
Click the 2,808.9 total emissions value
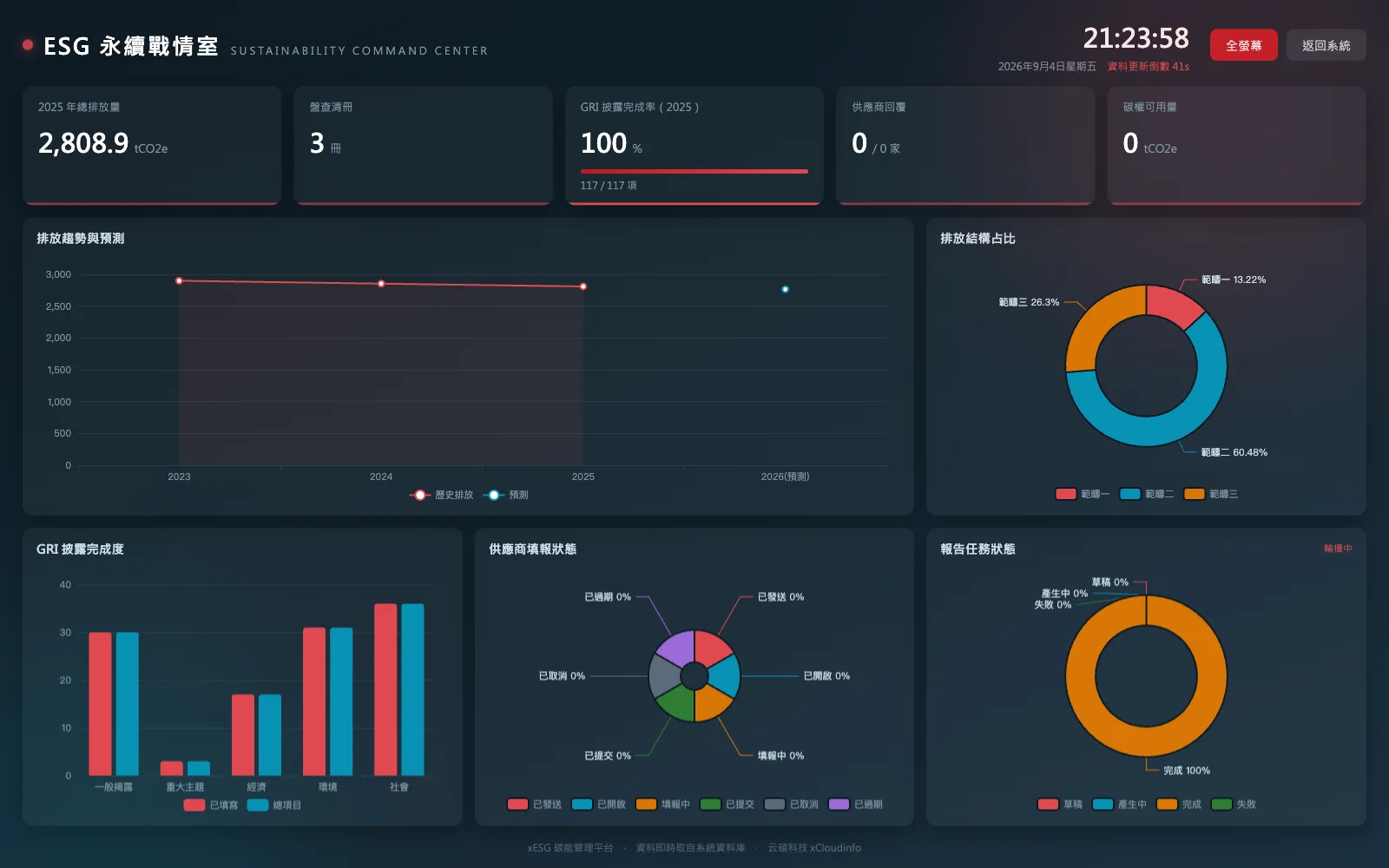tap(83, 143)
